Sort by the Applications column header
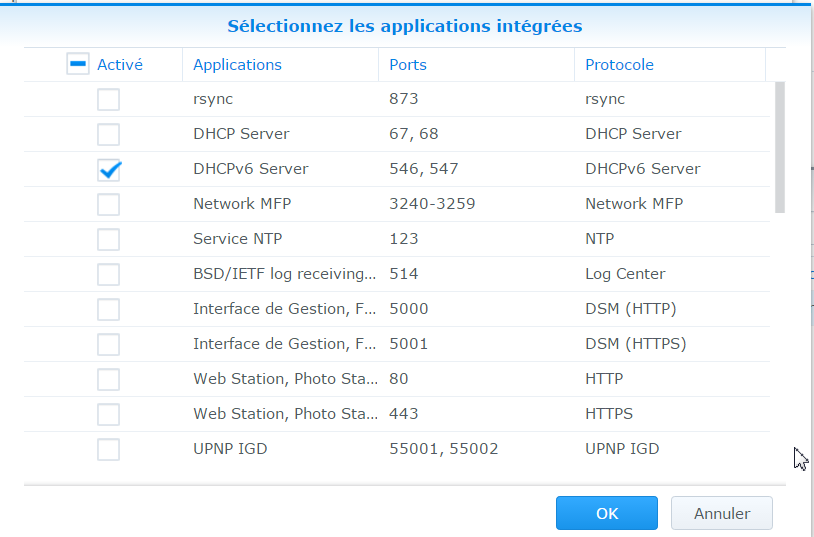Viewport: 814px width, 537px height. pos(237,64)
